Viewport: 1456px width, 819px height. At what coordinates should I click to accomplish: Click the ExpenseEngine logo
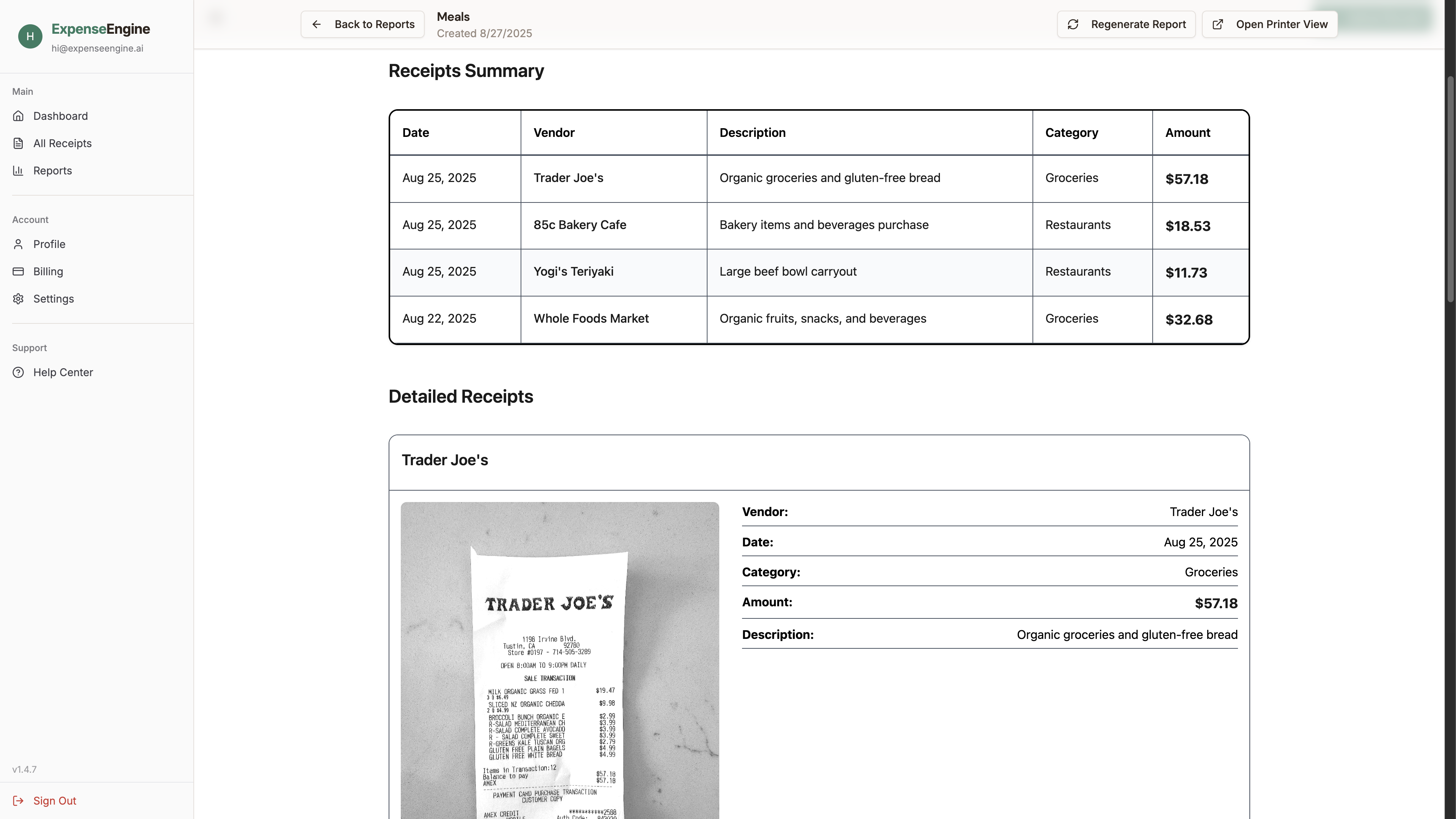click(100, 30)
